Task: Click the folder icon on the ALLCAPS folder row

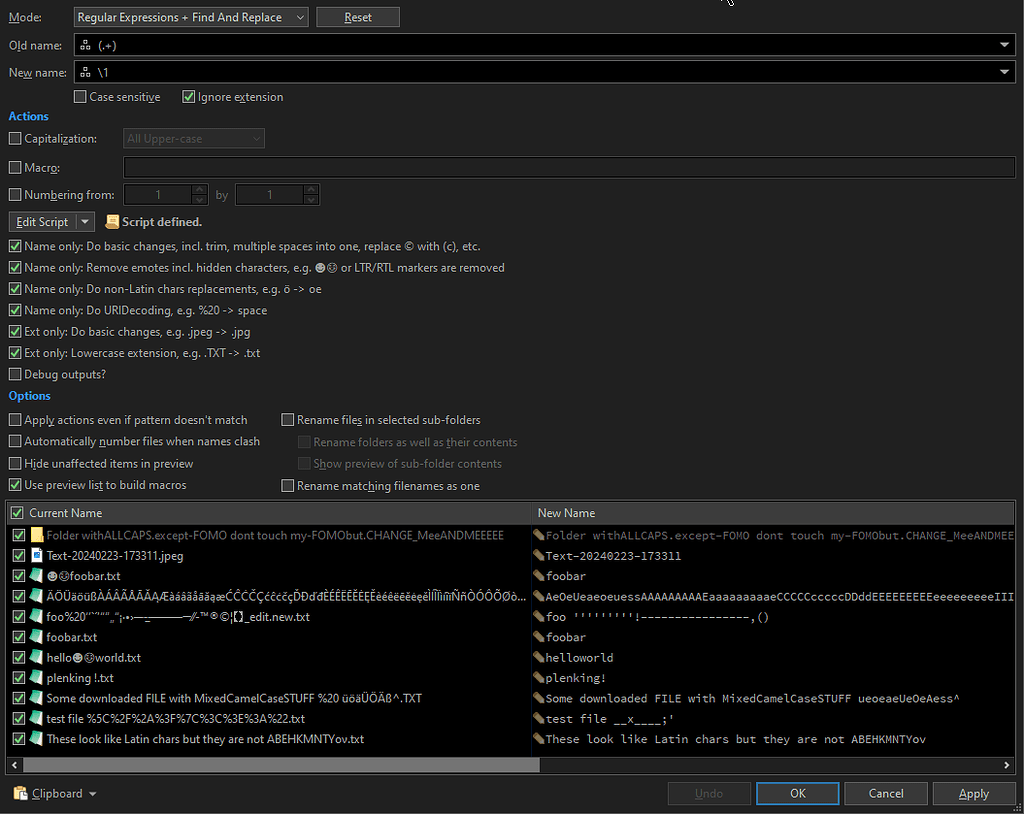Action: 36,535
